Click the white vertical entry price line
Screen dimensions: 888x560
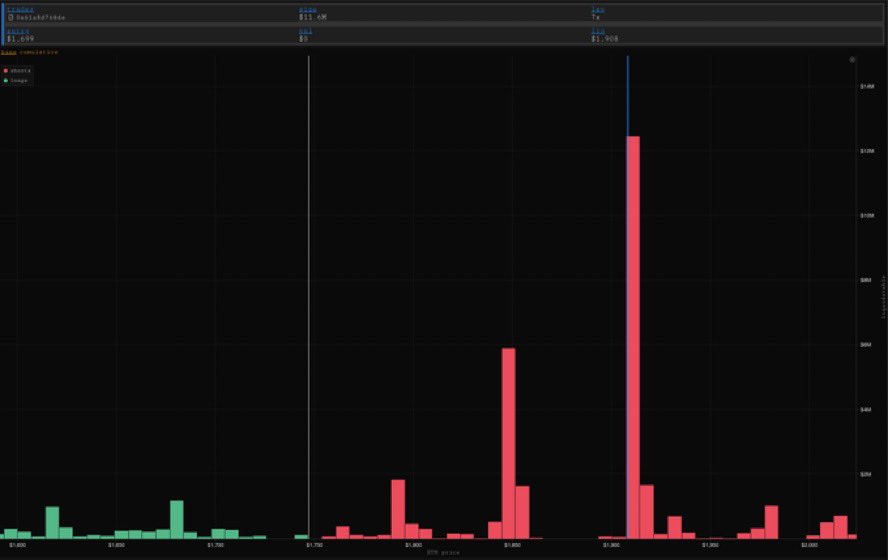tap(309, 297)
